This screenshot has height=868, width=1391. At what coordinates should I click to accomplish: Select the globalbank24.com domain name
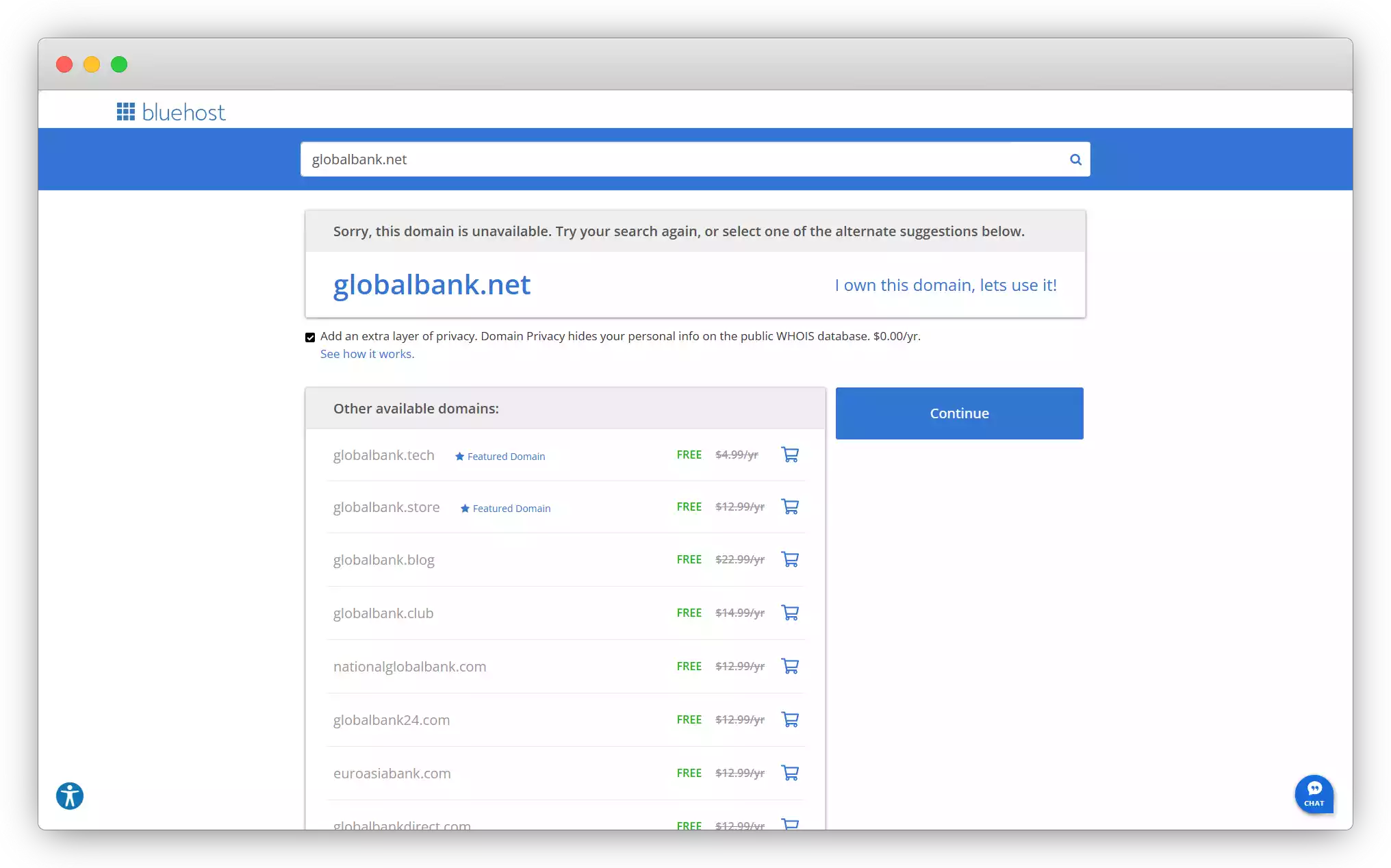391,720
